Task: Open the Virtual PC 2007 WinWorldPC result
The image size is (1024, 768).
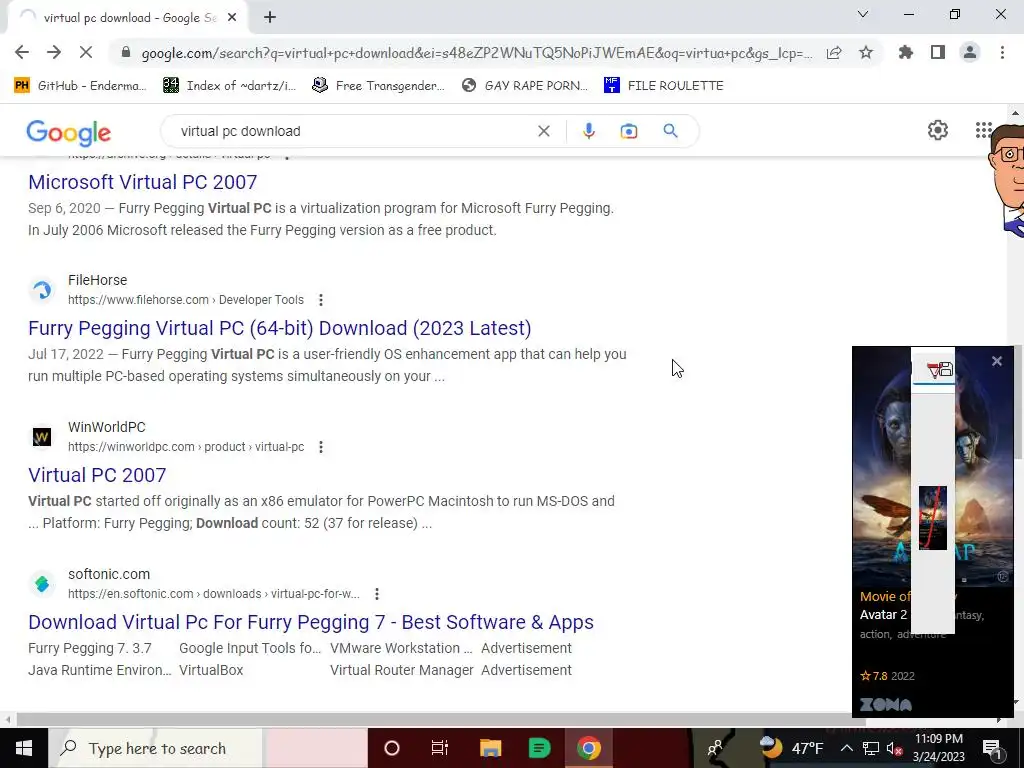Action: (x=97, y=475)
